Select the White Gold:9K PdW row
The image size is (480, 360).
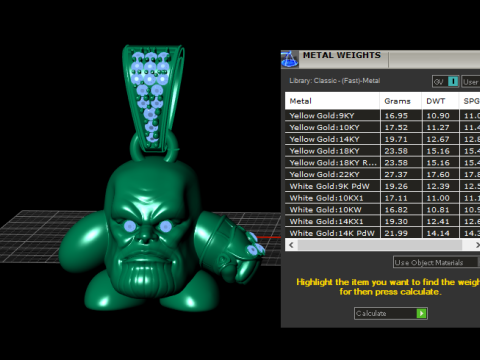click(x=383, y=186)
